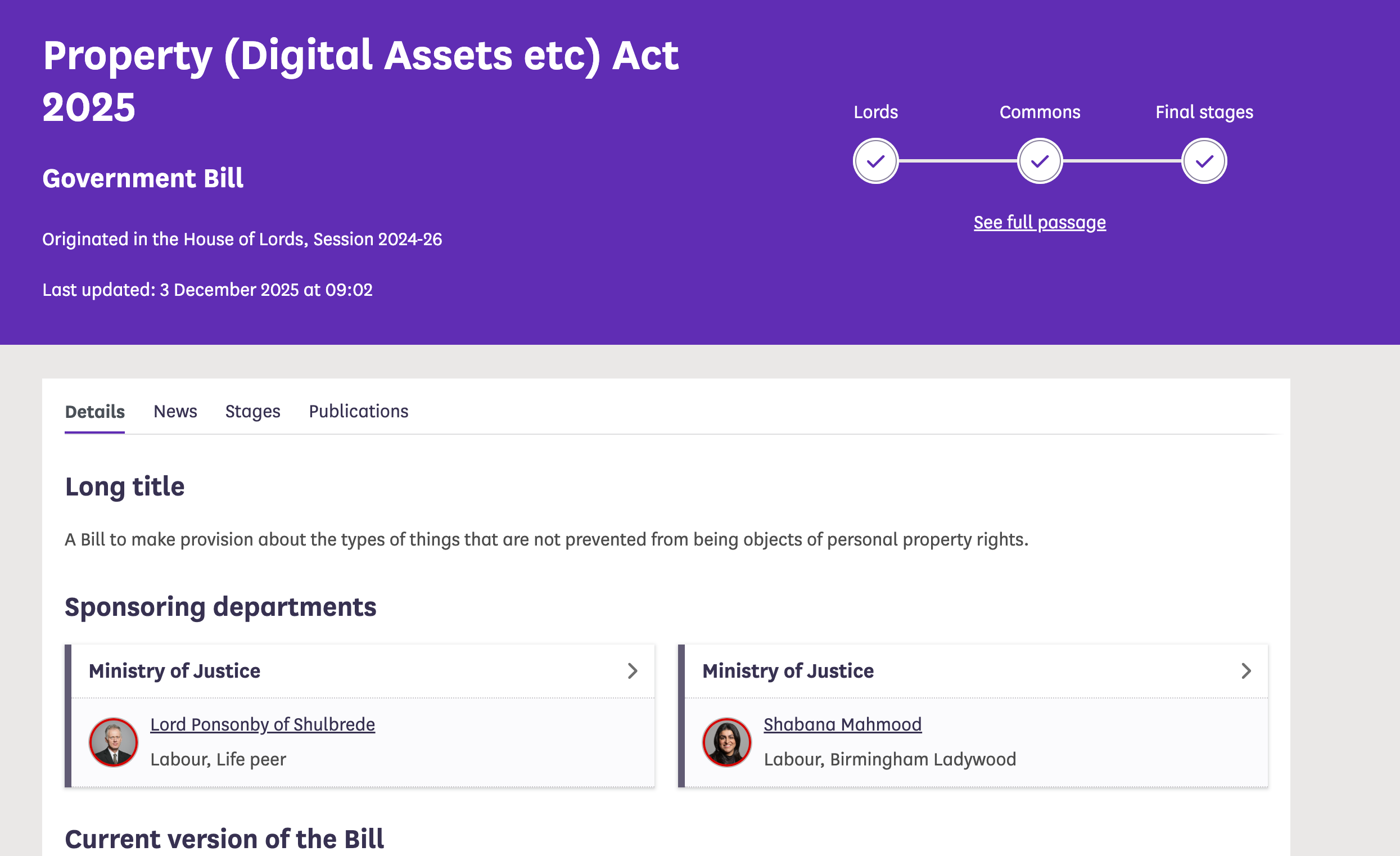Switch to the News tab
Viewport: 1400px width, 856px height.
pyautogui.click(x=175, y=411)
